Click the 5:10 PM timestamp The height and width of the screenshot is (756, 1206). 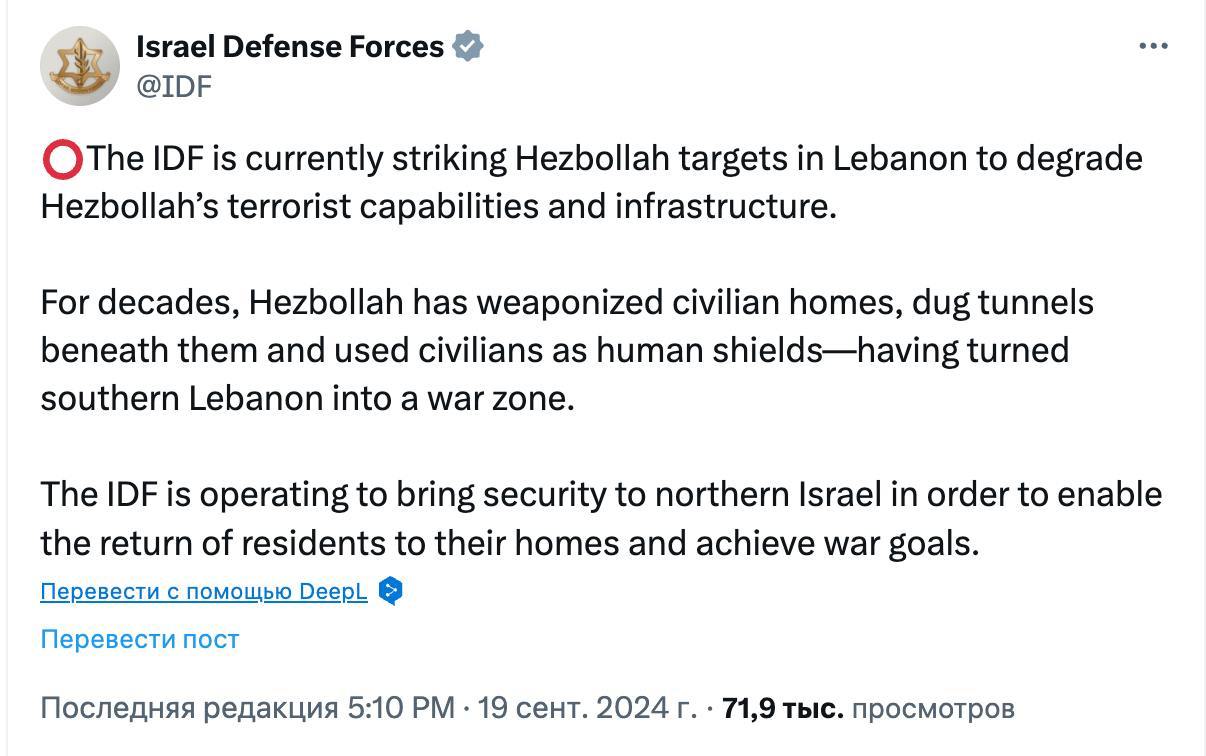point(400,708)
